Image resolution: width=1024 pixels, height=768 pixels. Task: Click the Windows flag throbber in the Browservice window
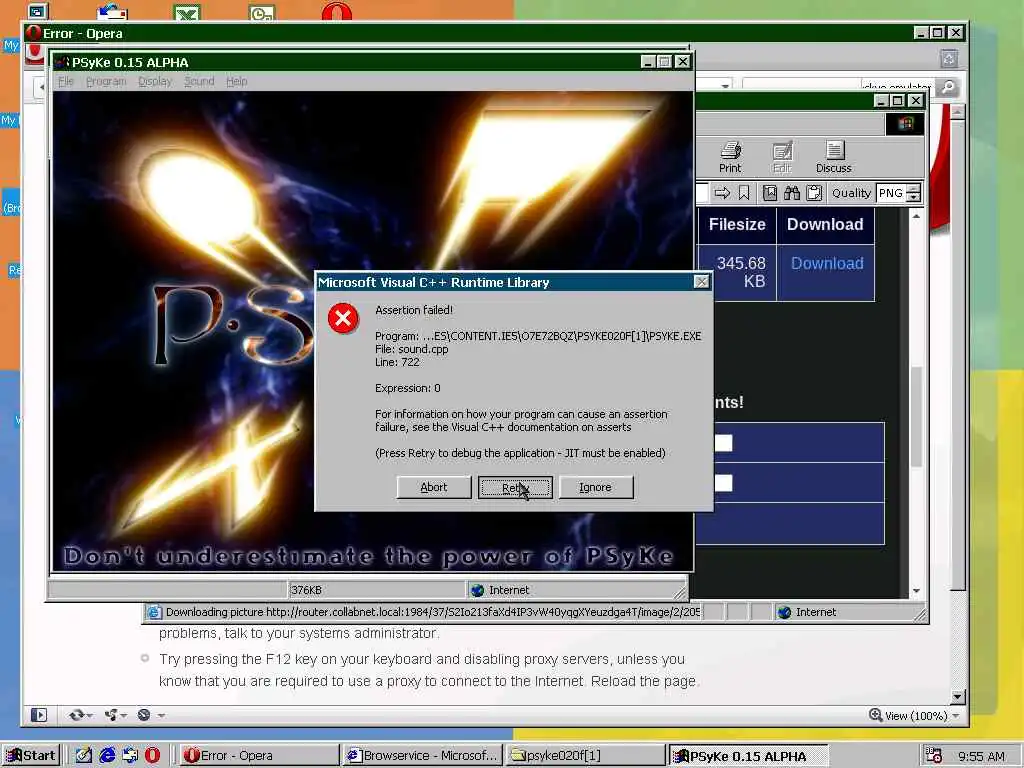[905, 124]
